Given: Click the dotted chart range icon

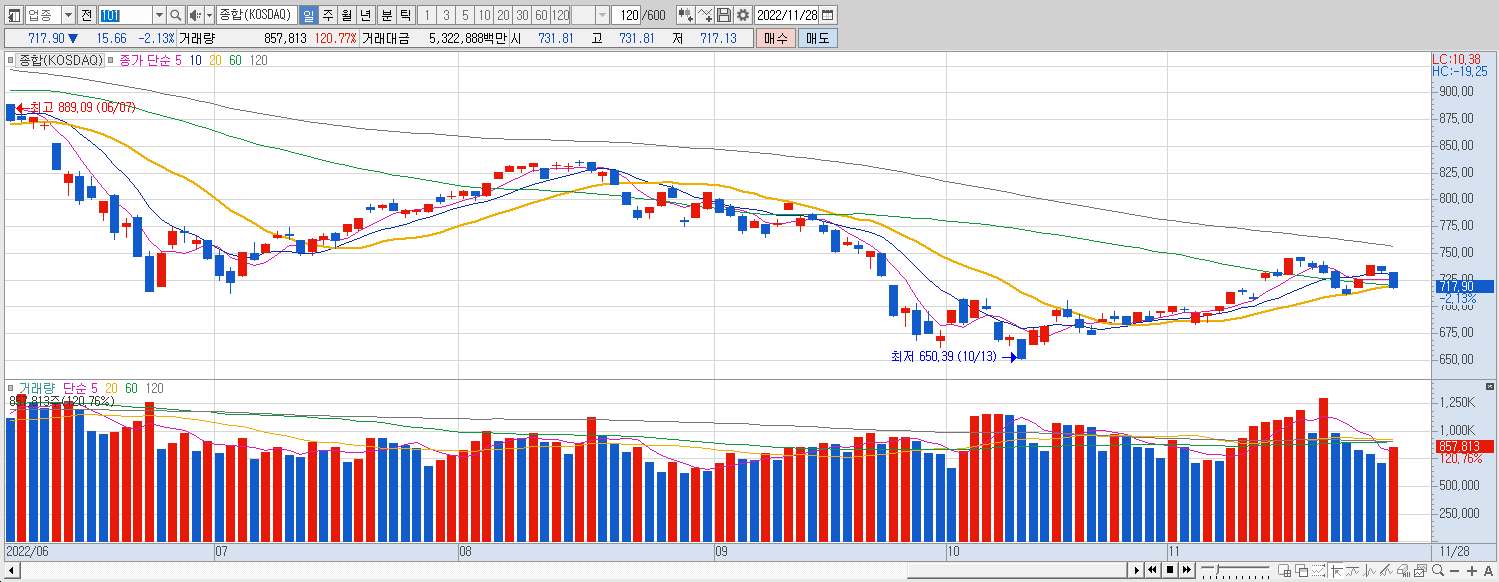Looking at the screenshot, I should [1318, 571].
